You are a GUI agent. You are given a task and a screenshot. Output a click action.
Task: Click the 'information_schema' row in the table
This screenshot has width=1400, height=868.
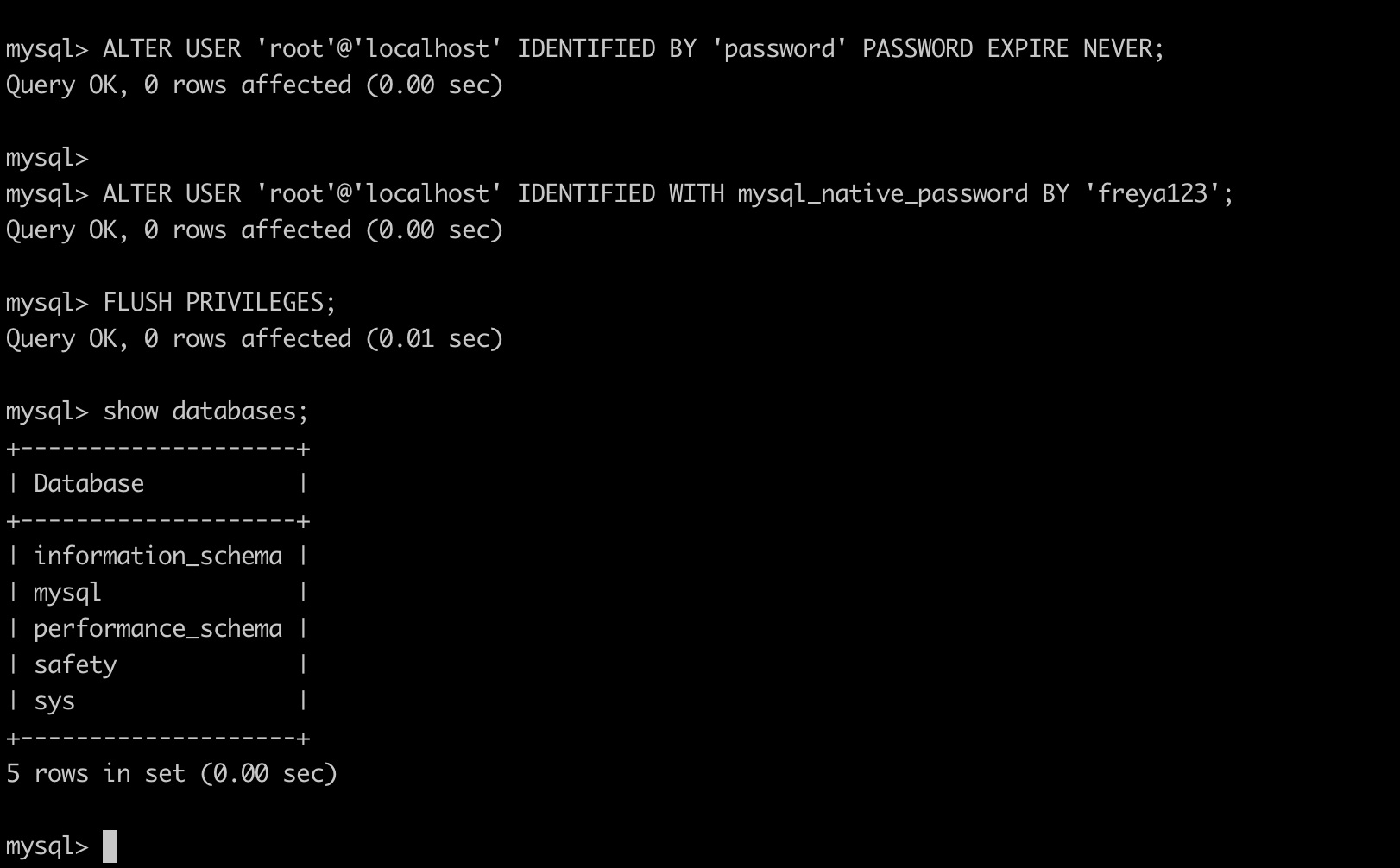tap(158, 557)
